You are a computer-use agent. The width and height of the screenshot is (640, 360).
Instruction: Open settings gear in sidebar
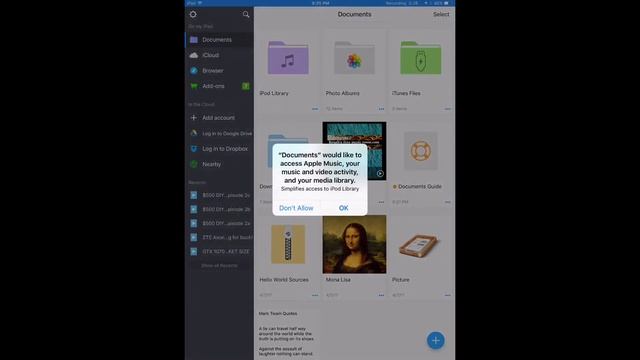click(193, 14)
